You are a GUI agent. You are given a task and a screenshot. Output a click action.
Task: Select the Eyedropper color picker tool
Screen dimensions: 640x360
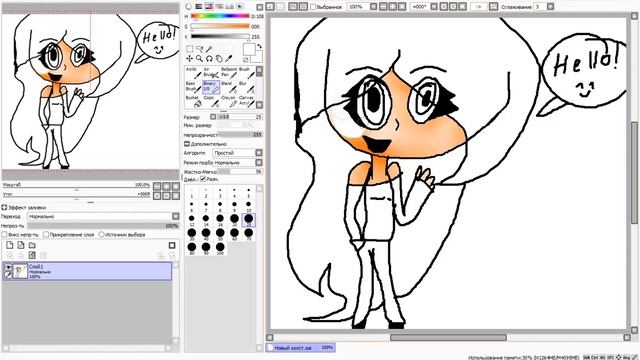coord(229,59)
